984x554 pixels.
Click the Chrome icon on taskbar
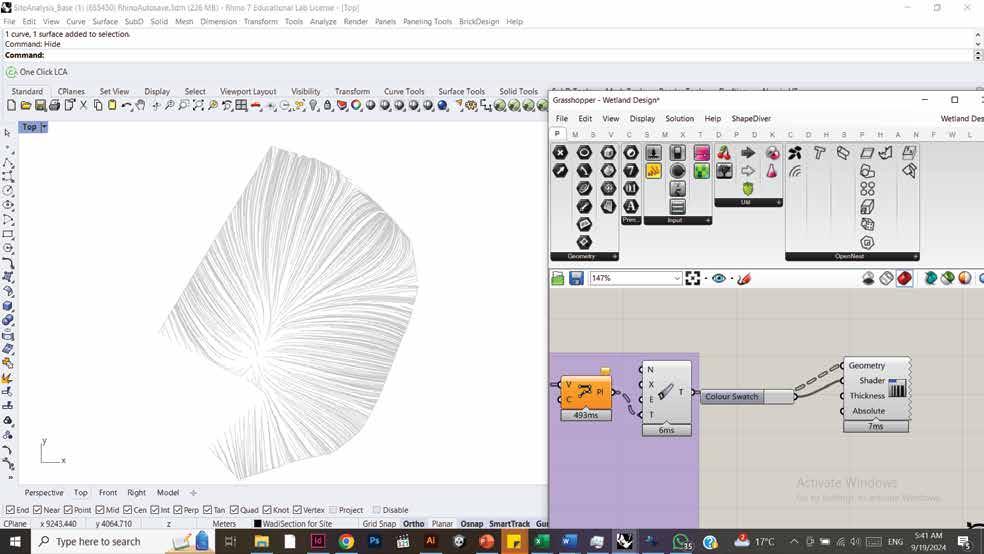(346, 541)
